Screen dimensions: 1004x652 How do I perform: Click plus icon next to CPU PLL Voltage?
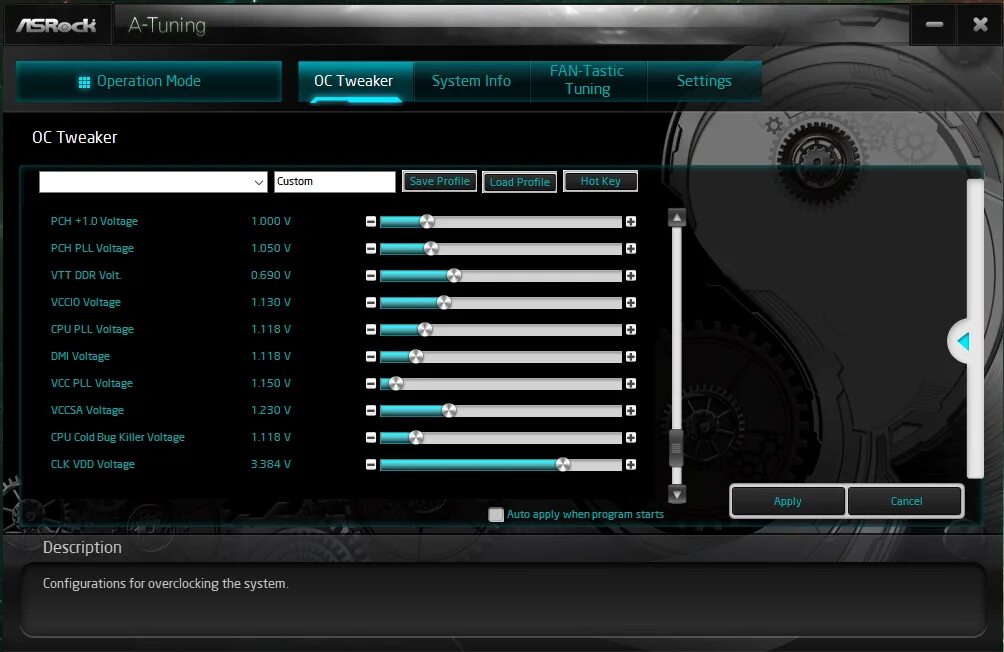(x=631, y=329)
